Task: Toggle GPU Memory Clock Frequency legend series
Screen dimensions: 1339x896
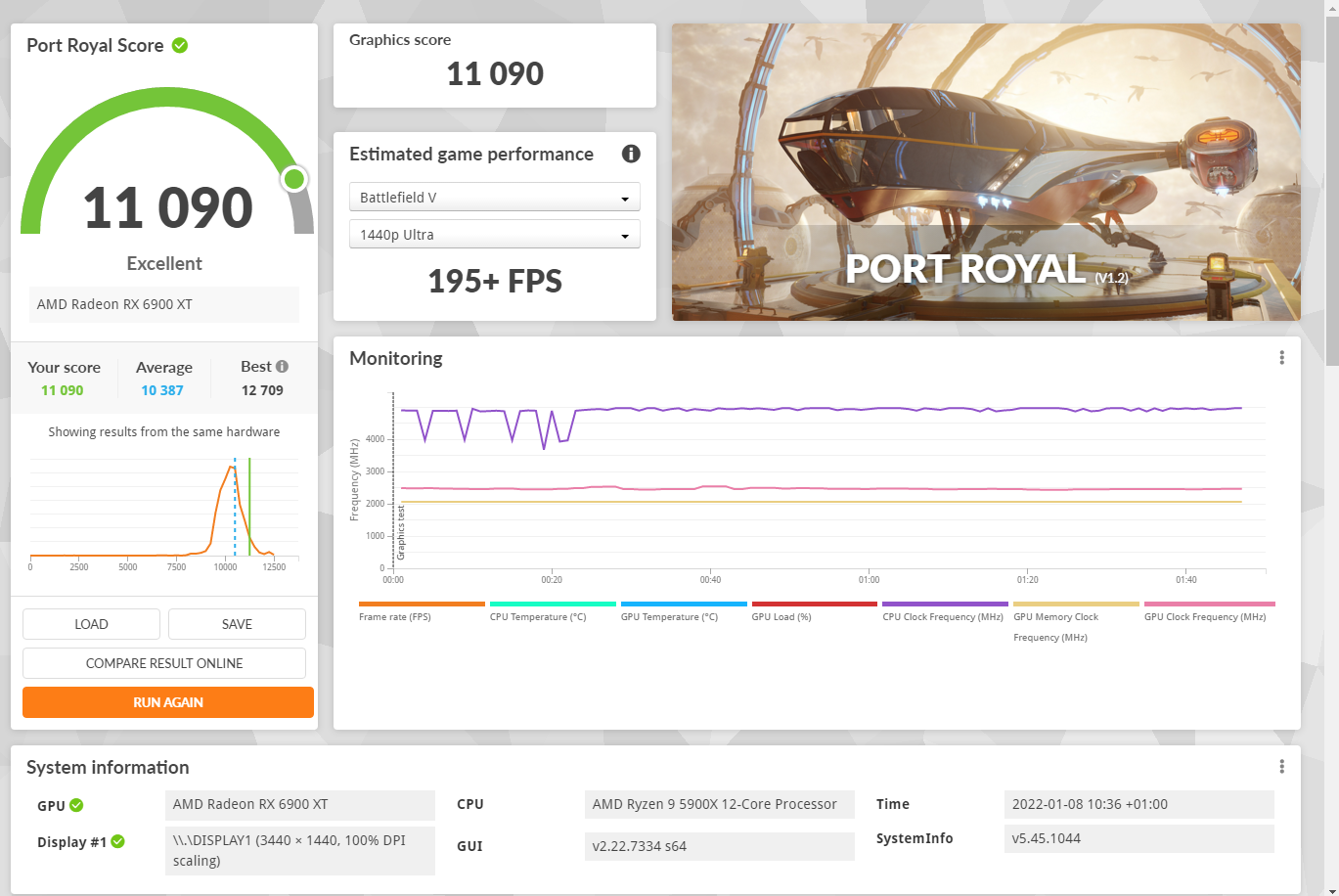Action: (1076, 622)
